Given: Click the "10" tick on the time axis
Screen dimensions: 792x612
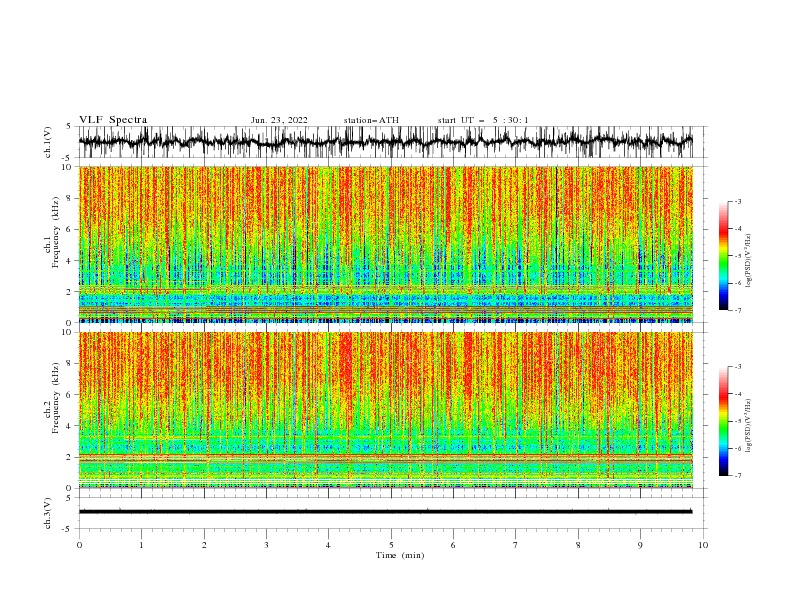Looking at the screenshot, I should pos(703,545).
